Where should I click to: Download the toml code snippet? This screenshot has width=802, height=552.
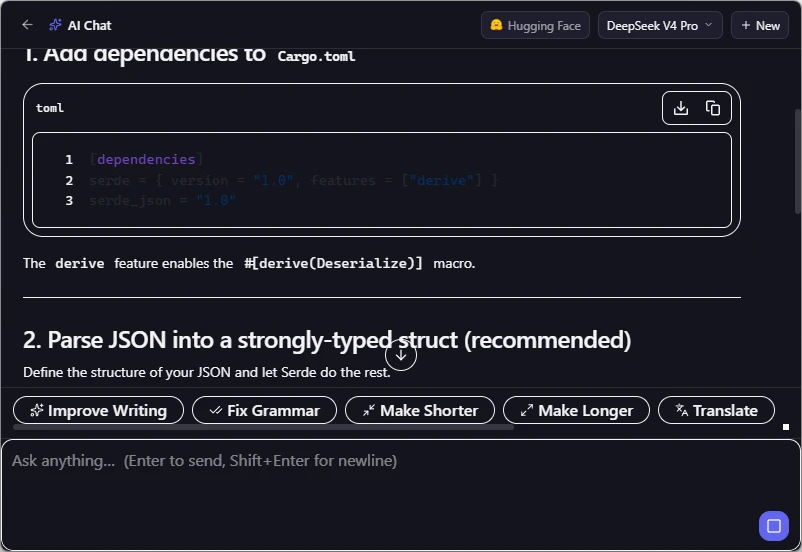681,108
